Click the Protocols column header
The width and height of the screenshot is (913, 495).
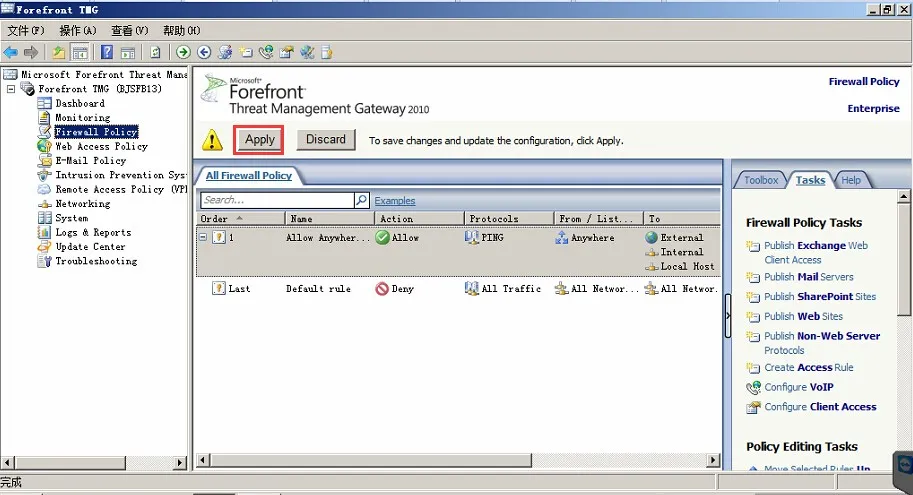click(x=509, y=218)
